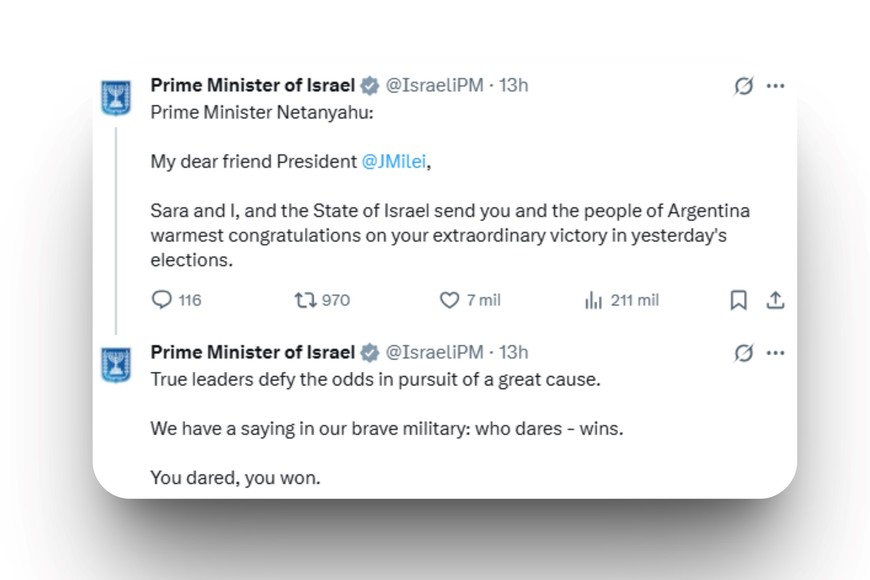Open the @JMilei mention link
Screen dimensions: 870x580
click(x=398, y=162)
